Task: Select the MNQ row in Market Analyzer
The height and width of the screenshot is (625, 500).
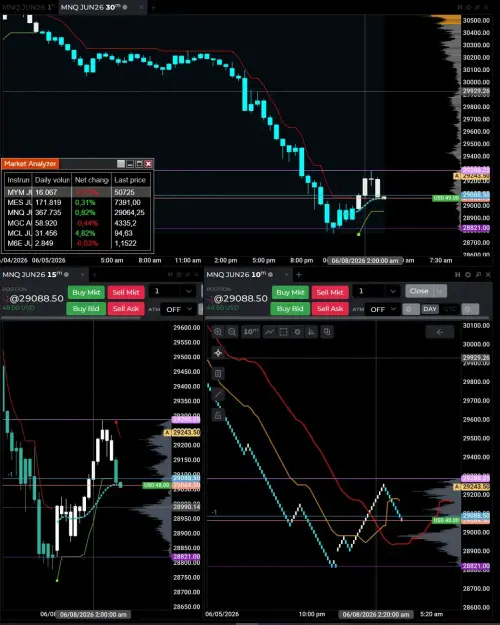Action: click(x=77, y=212)
